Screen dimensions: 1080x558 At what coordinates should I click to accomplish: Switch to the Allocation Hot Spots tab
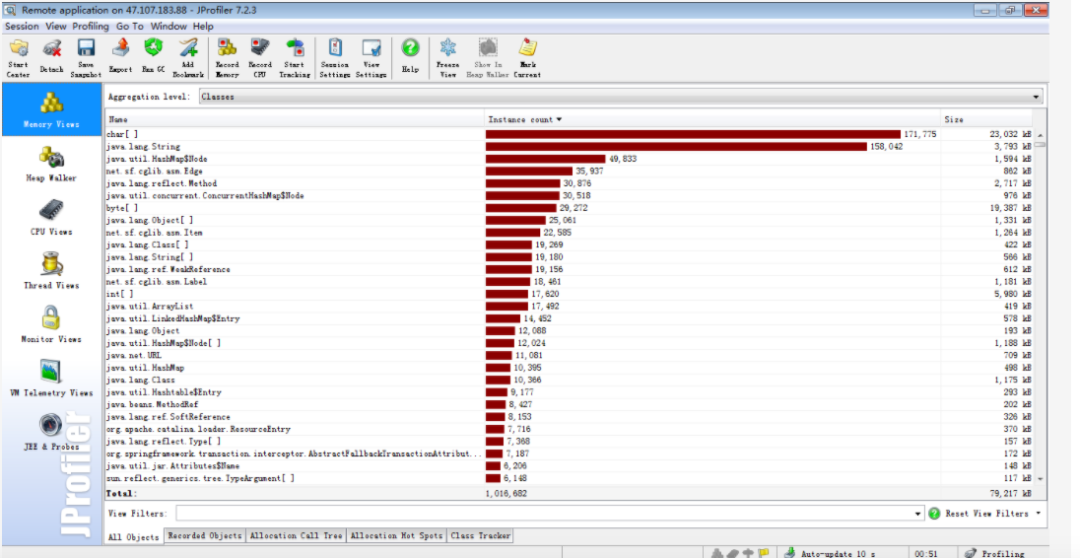(x=396, y=535)
